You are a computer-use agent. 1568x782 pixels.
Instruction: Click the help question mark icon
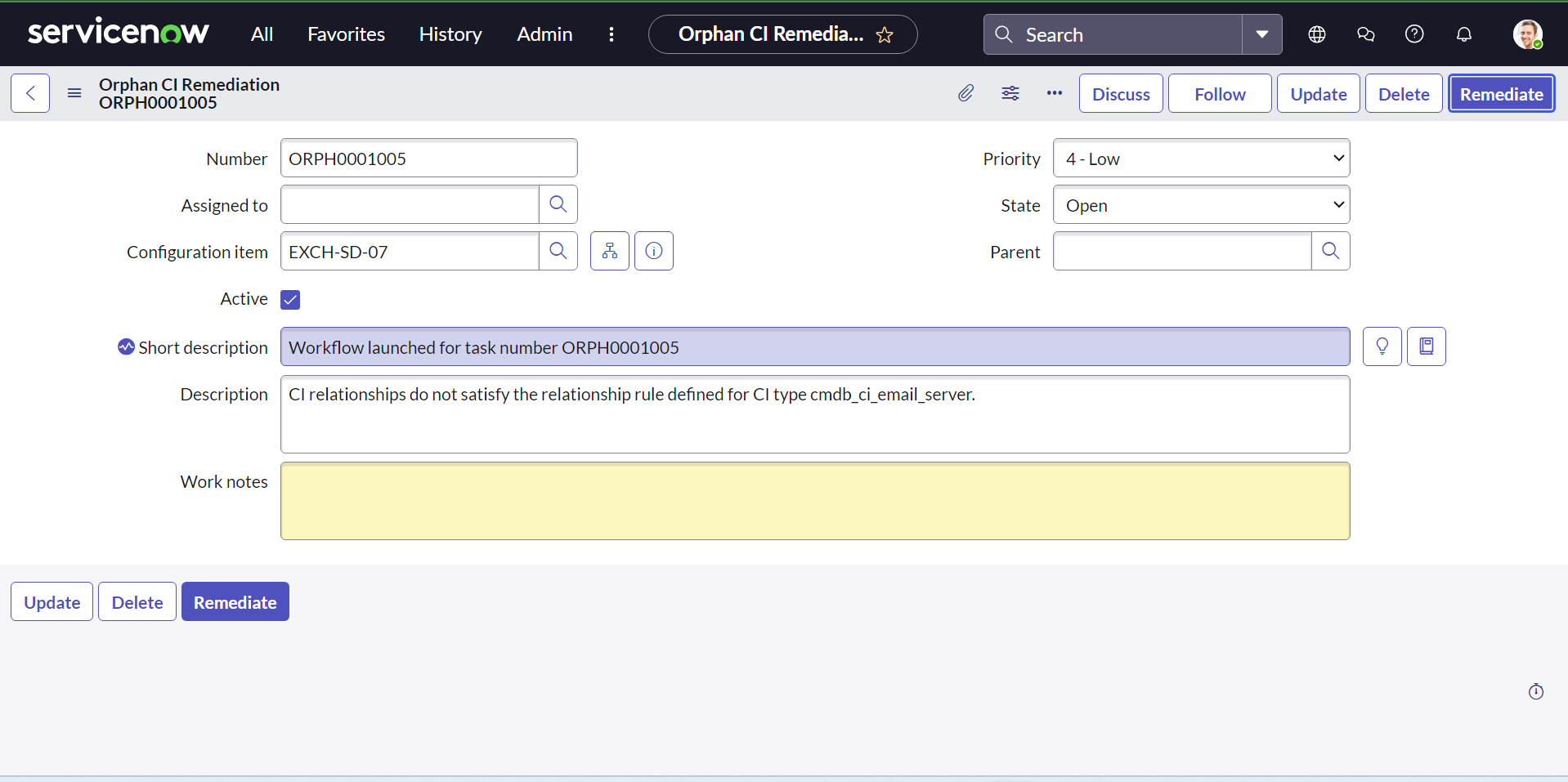[1414, 34]
